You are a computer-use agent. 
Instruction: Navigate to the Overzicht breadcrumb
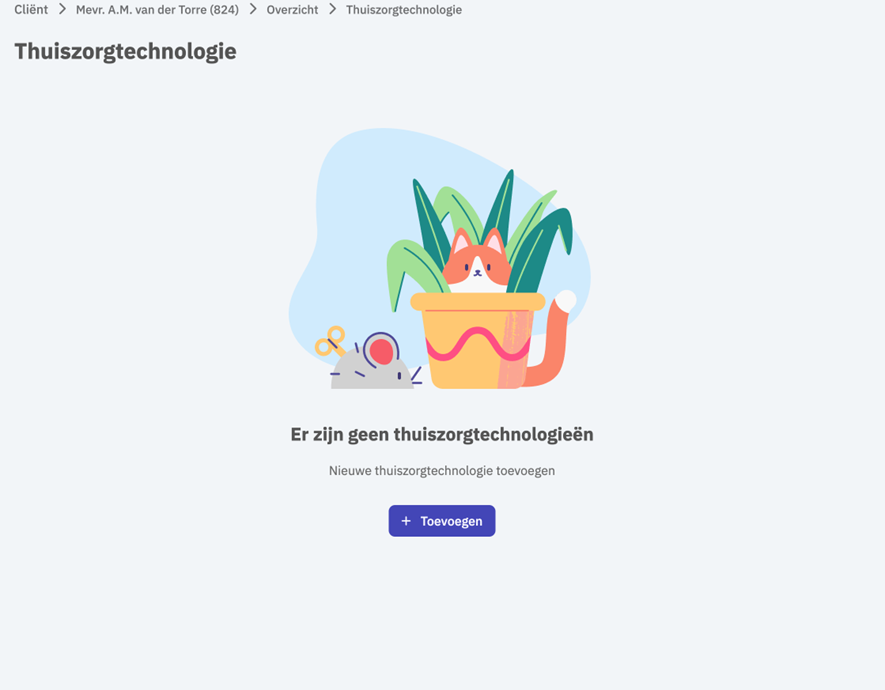pyautogui.click(x=292, y=10)
